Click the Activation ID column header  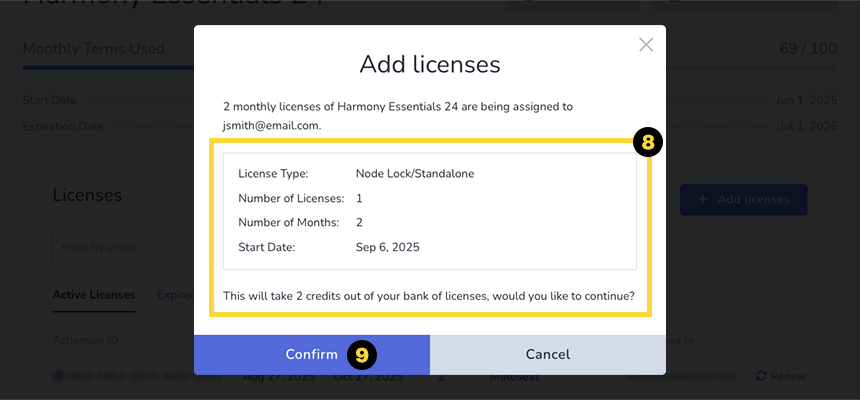(x=85, y=340)
